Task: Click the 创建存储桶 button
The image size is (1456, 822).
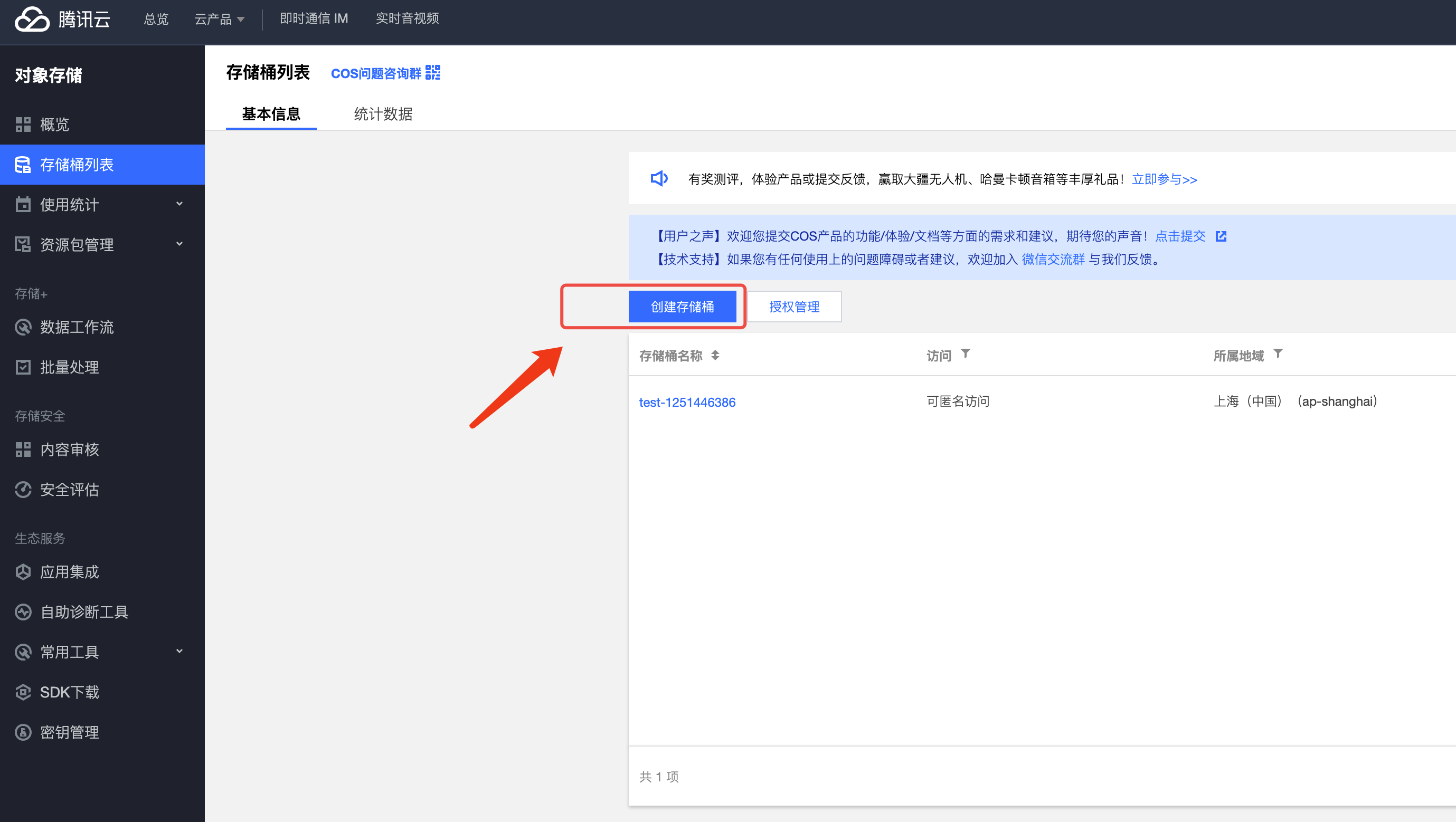Action: [x=682, y=307]
